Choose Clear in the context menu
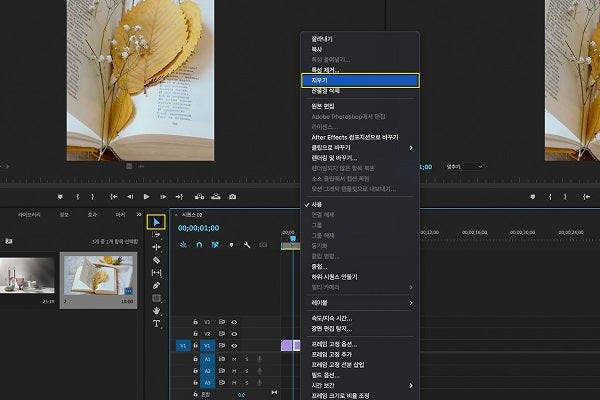Screen dimensions: 600x400 pyautogui.click(x=360, y=80)
